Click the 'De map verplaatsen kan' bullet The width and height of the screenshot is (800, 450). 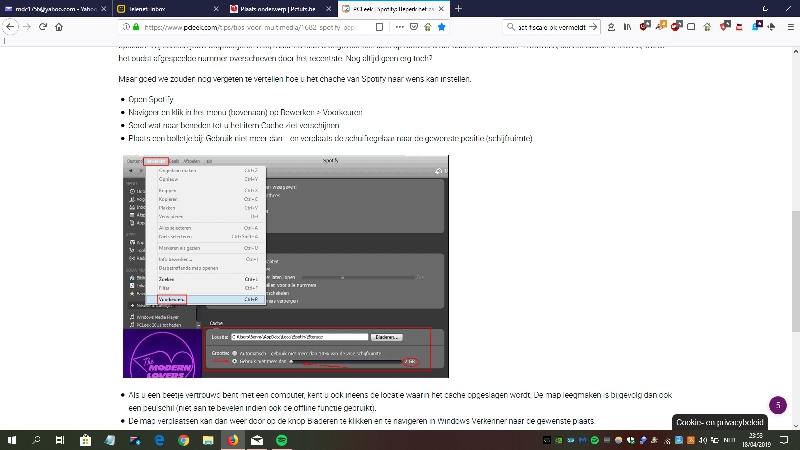tap(362, 421)
